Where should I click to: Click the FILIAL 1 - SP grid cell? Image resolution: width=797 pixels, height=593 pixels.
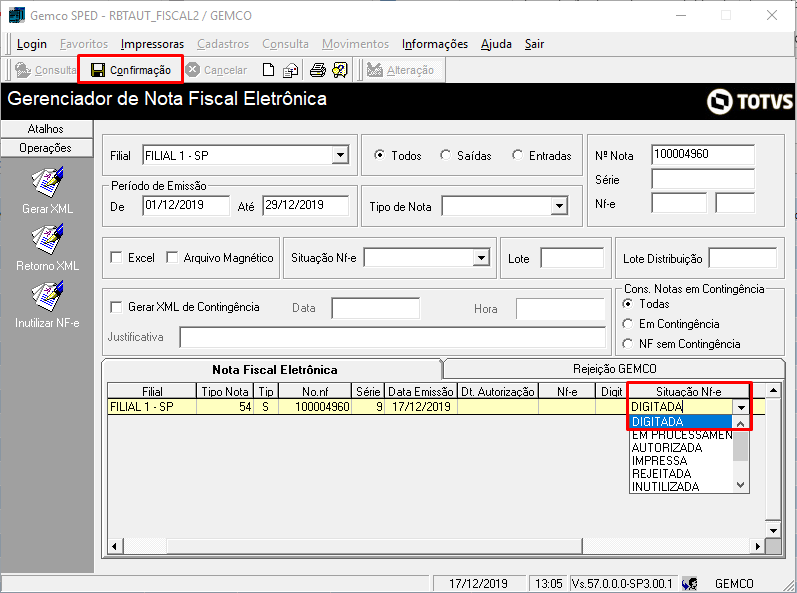click(151, 407)
